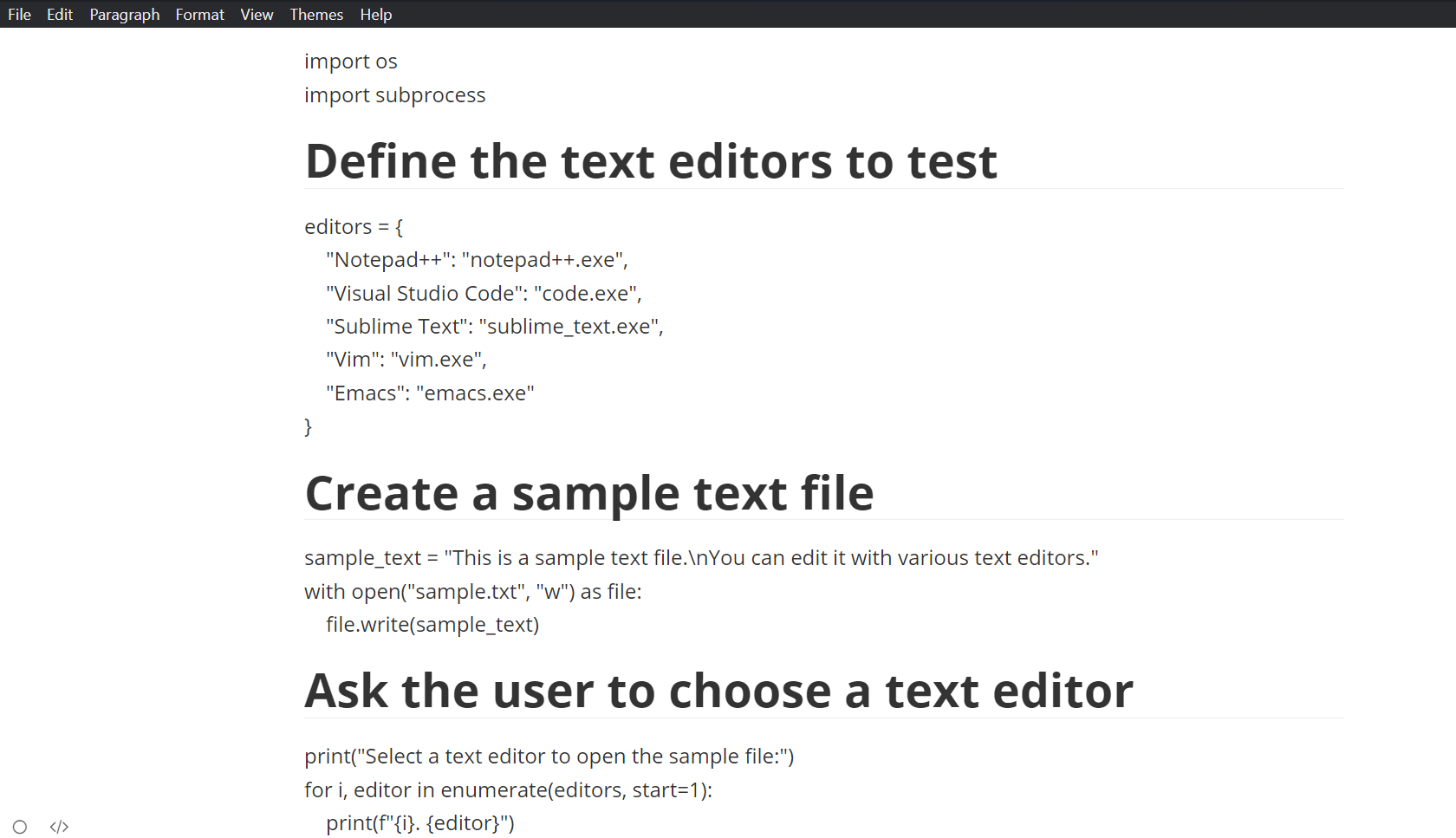Click the print statement with 'Select a text editor'

549,756
